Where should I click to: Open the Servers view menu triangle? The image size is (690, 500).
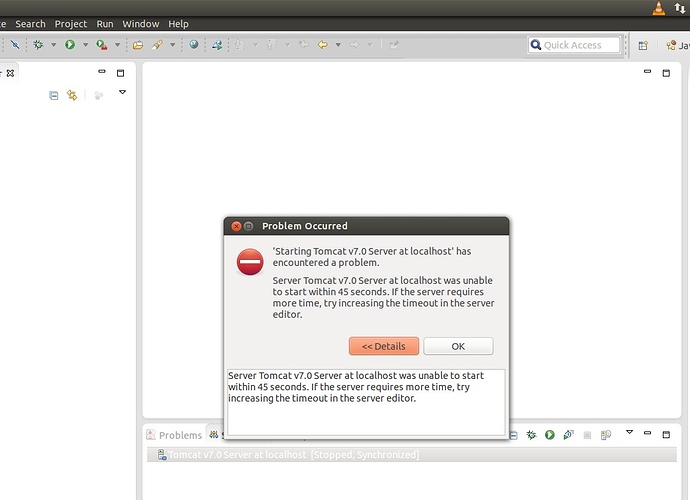[x=630, y=432]
